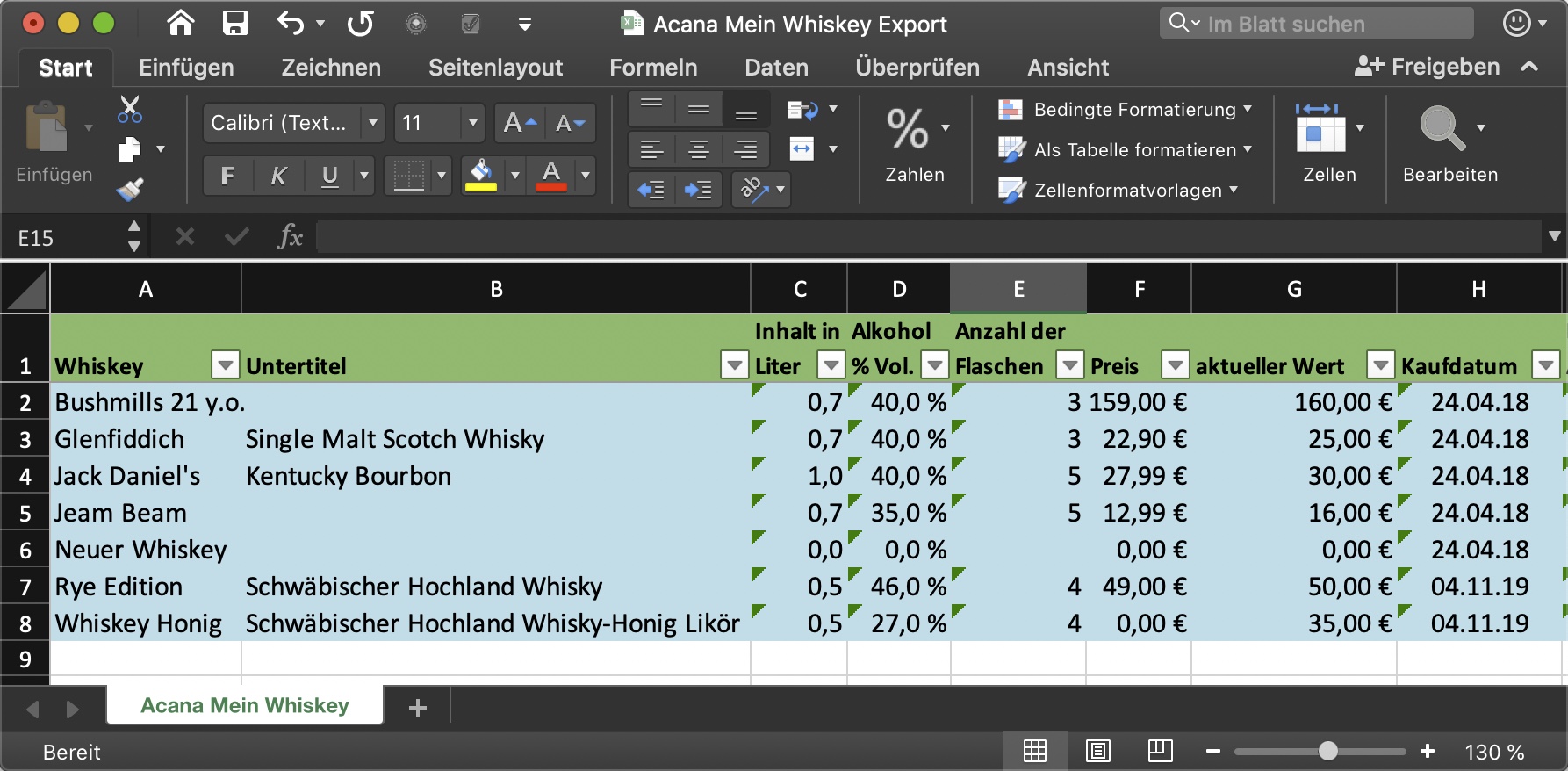Viewport: 1568px width, 771px height.
Task: Apply the red font color
Action: [551, 176]
